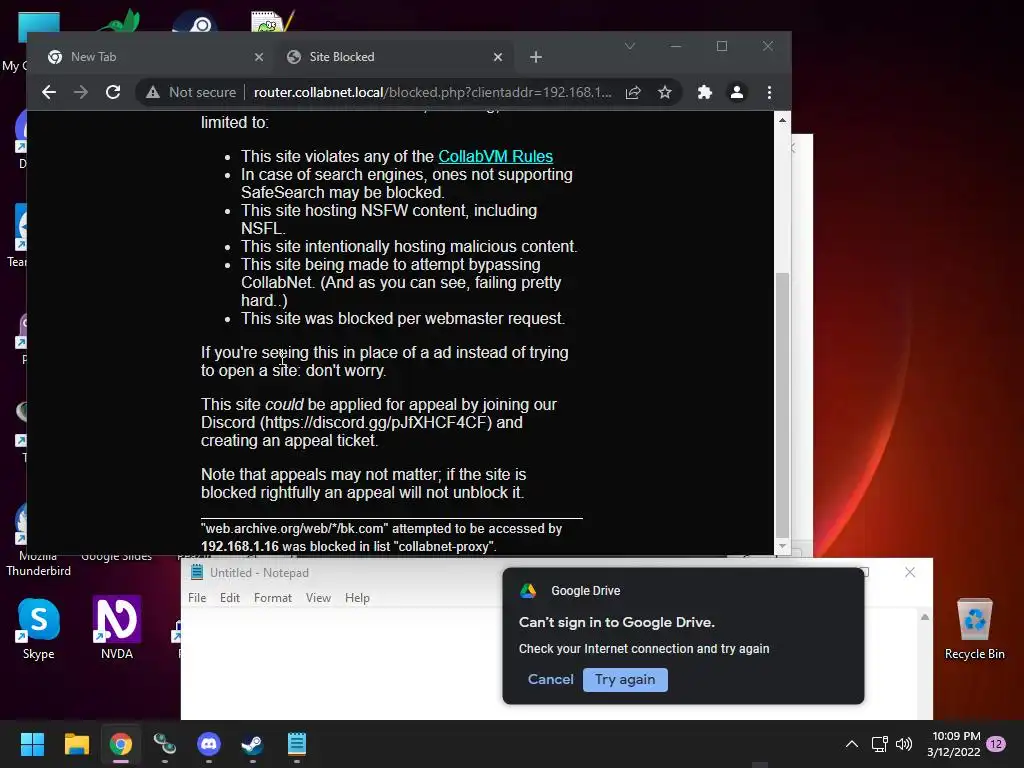Open Notepad's View menu
The height and width of the screenshot is (768, 1024).
click(318, 598)
